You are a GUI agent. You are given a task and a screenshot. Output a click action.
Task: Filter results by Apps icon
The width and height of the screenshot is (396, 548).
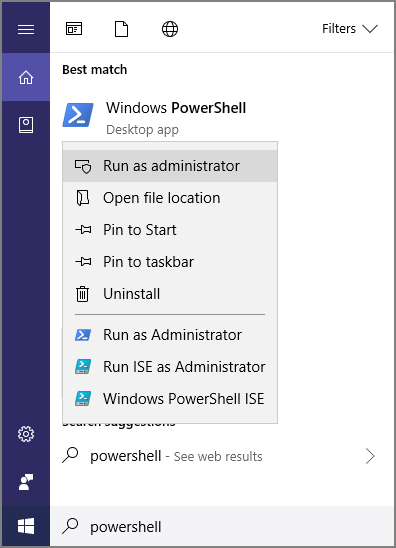tap(74, 29)
